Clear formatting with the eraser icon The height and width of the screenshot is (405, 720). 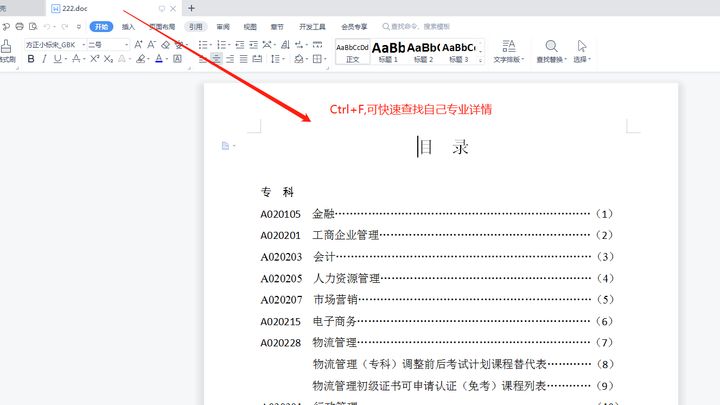click(165, 45)
